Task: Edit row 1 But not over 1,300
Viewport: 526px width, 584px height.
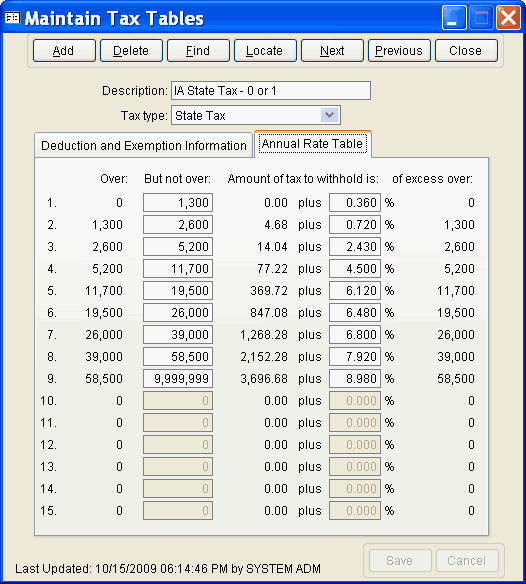Action: coord(178,203)
